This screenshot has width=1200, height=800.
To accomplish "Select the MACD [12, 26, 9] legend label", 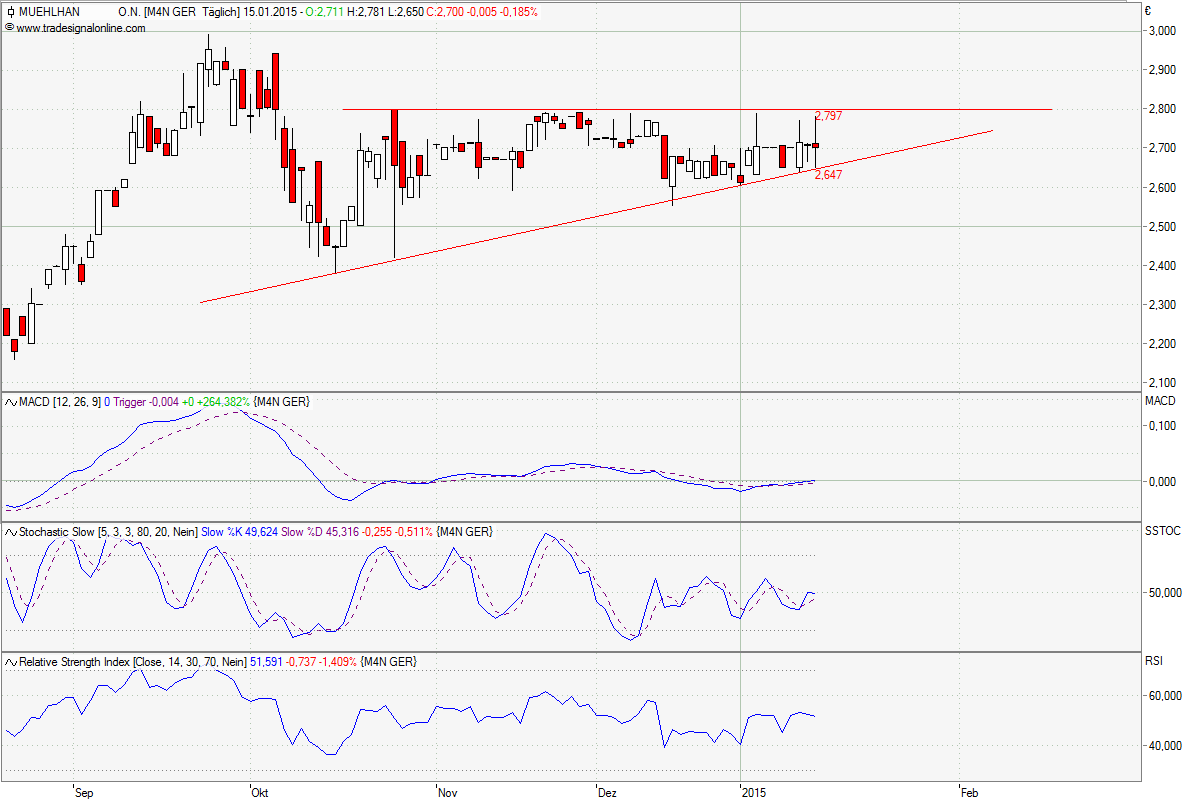I will (60, 402).
